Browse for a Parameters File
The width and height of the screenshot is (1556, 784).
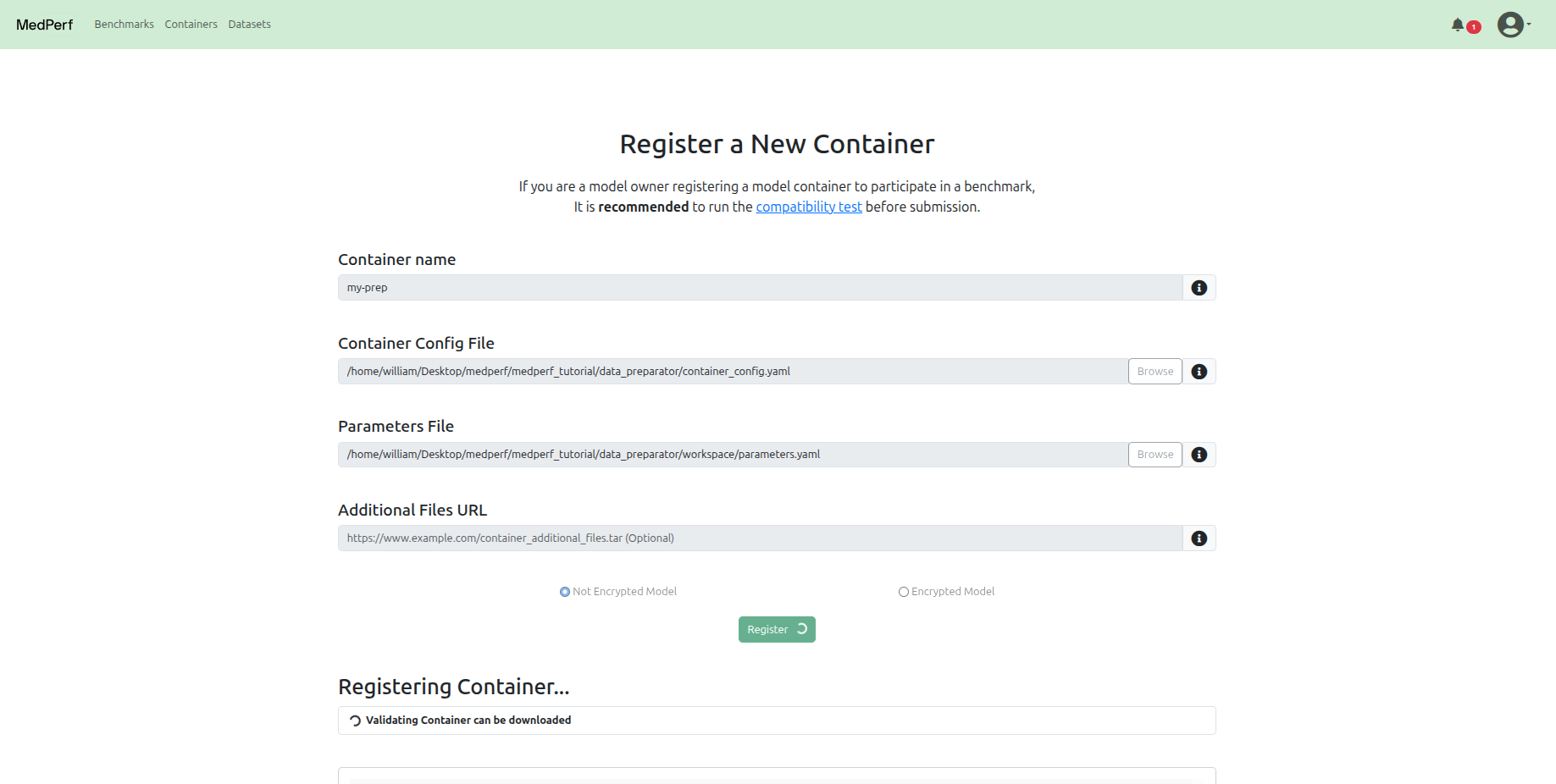pos(1155,455)
